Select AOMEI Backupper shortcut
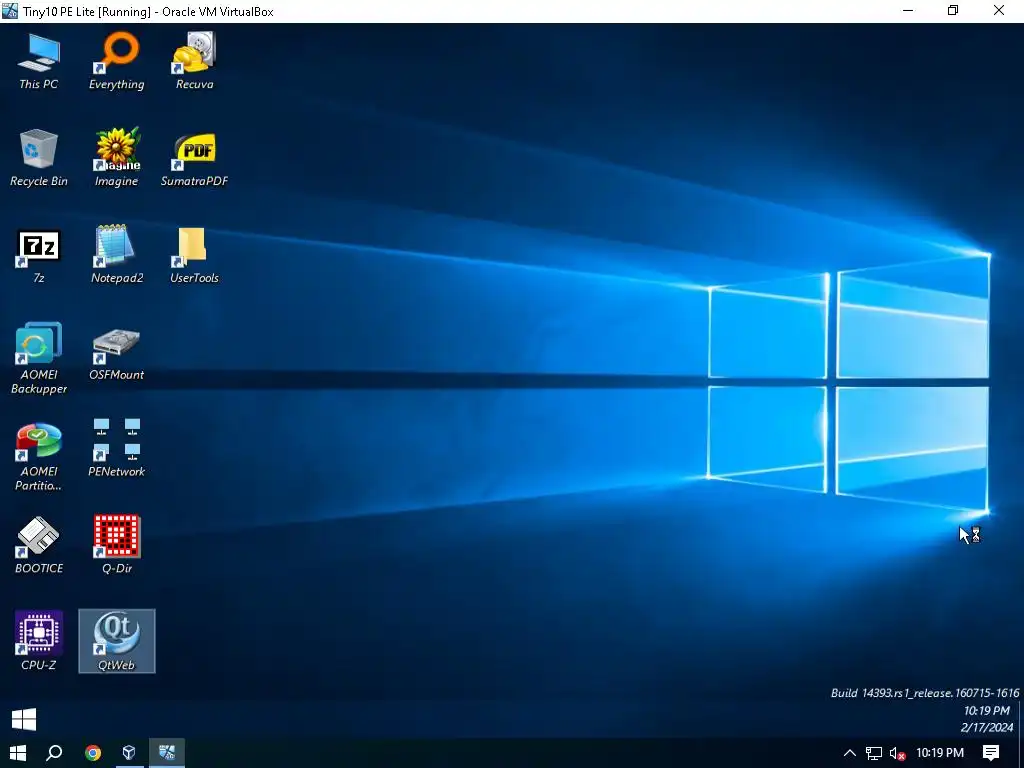 click(39, 358)
